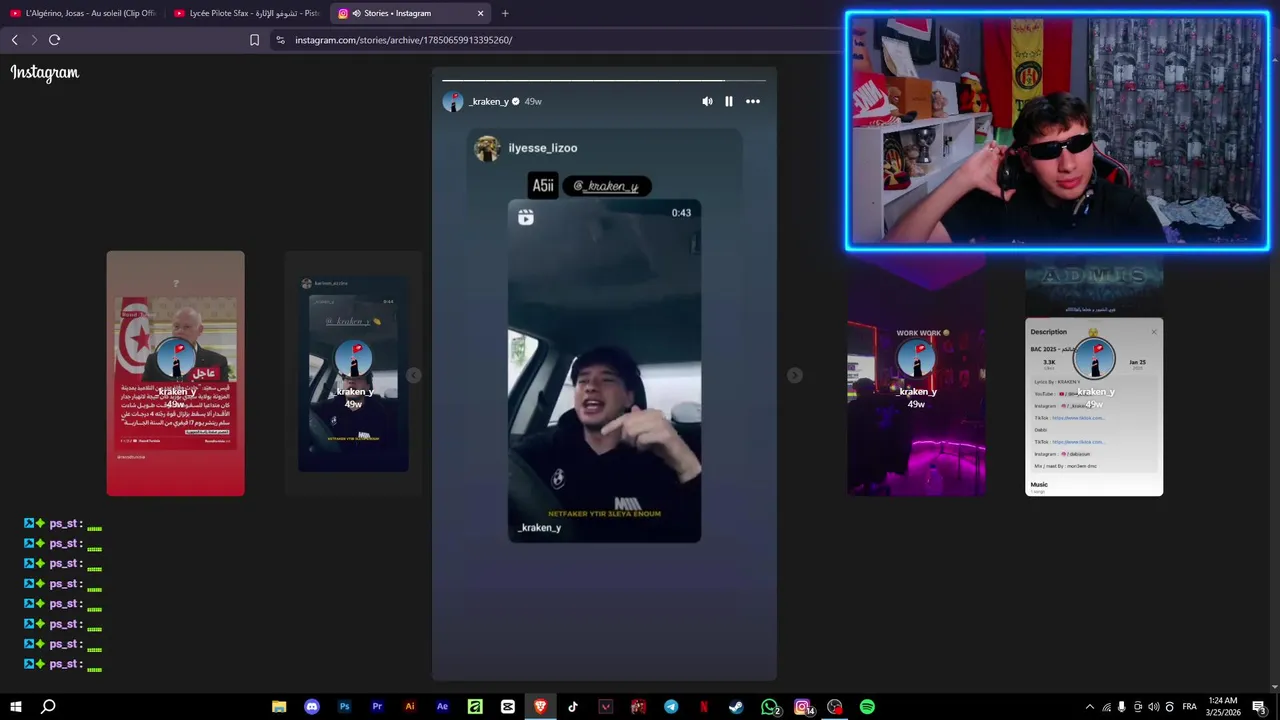This screenshot has width=1280, height=720.
Task: Open Valorant from taskbar
Action: [606, 707]
